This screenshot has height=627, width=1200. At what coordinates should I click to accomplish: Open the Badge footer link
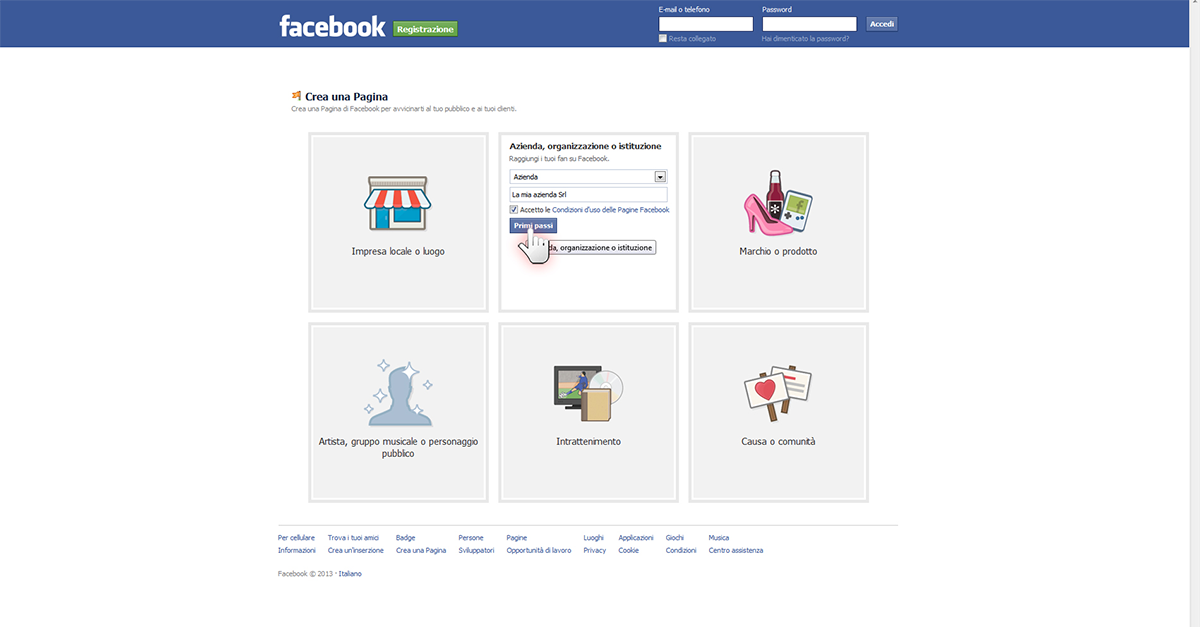(405, 538)
